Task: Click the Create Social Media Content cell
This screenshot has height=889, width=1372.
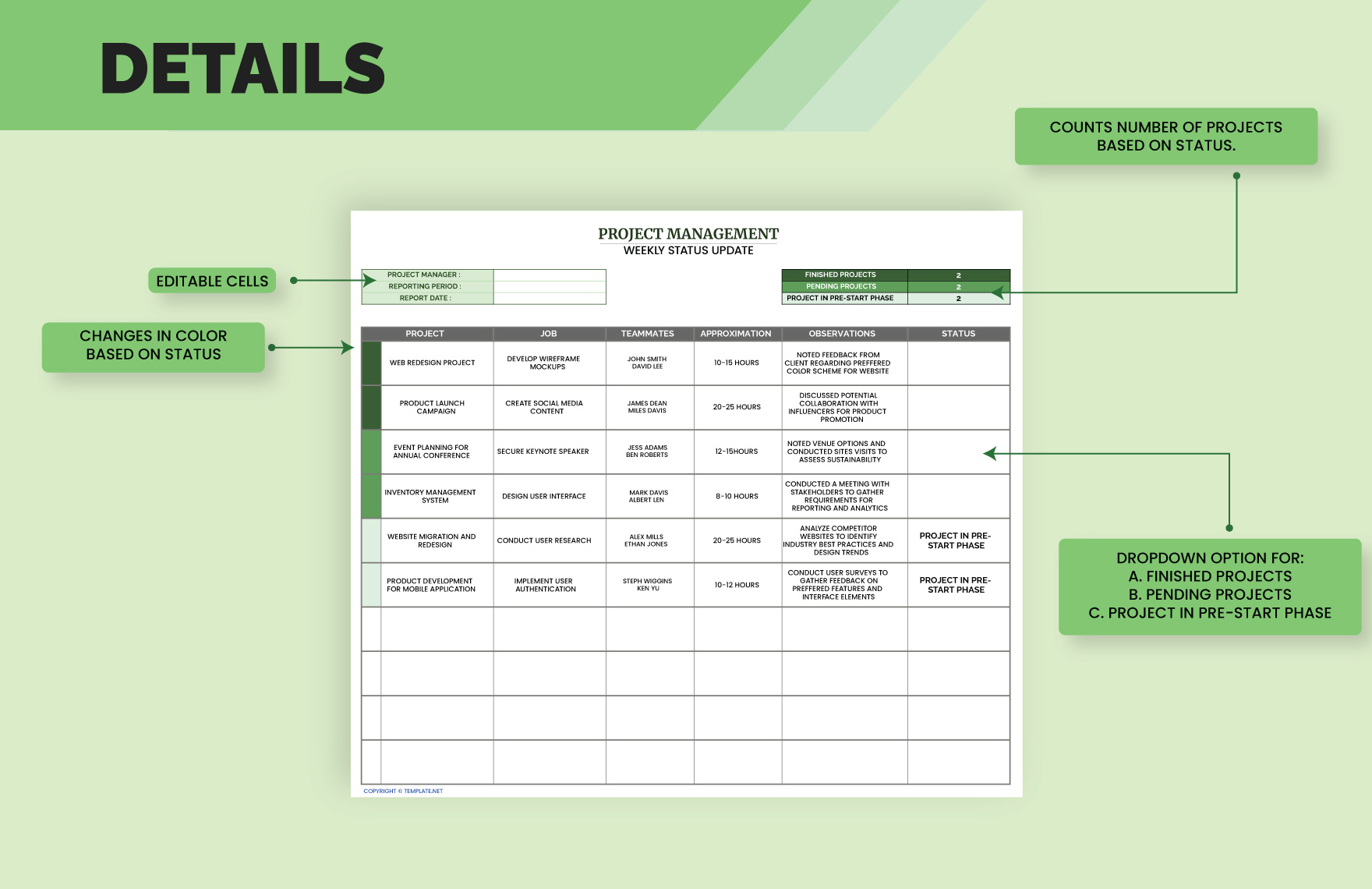Action: tap(550, 408)
